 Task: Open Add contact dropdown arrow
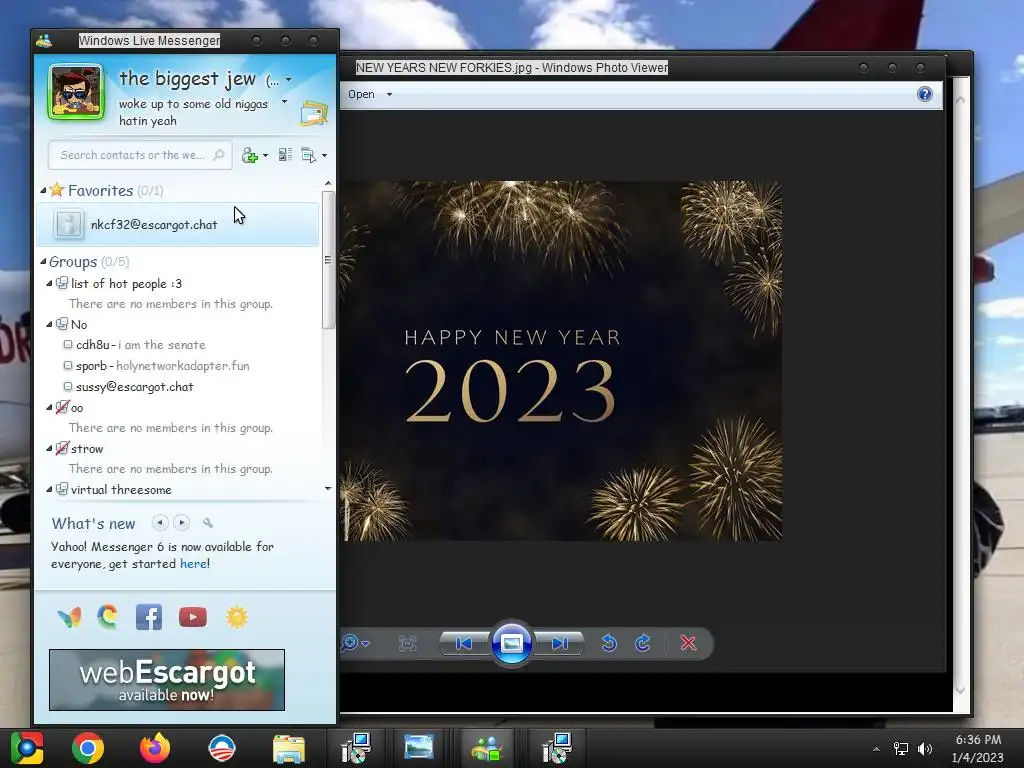[265, 155]
